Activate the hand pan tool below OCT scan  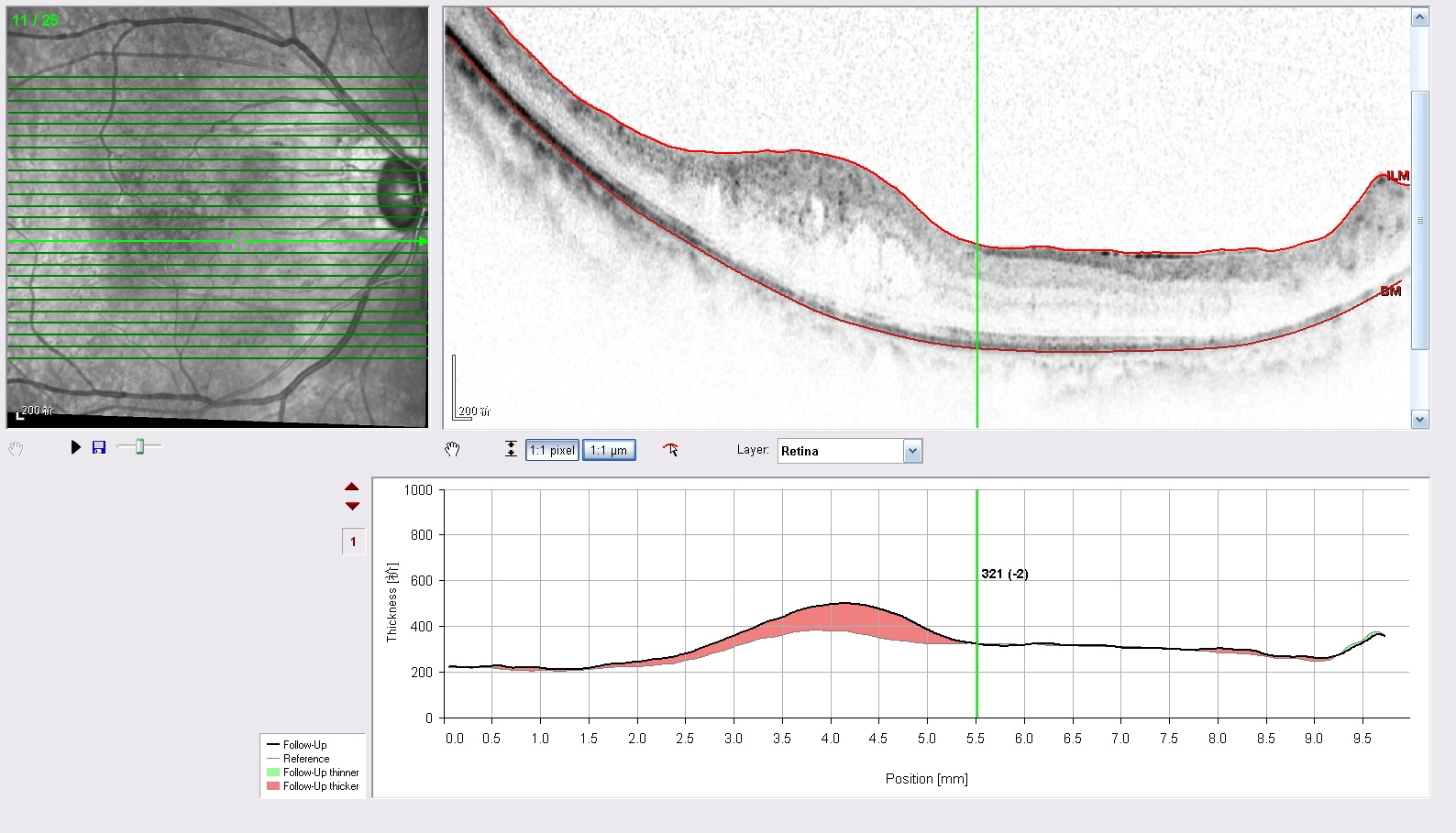pyautogui.click(x=452, y=449)
